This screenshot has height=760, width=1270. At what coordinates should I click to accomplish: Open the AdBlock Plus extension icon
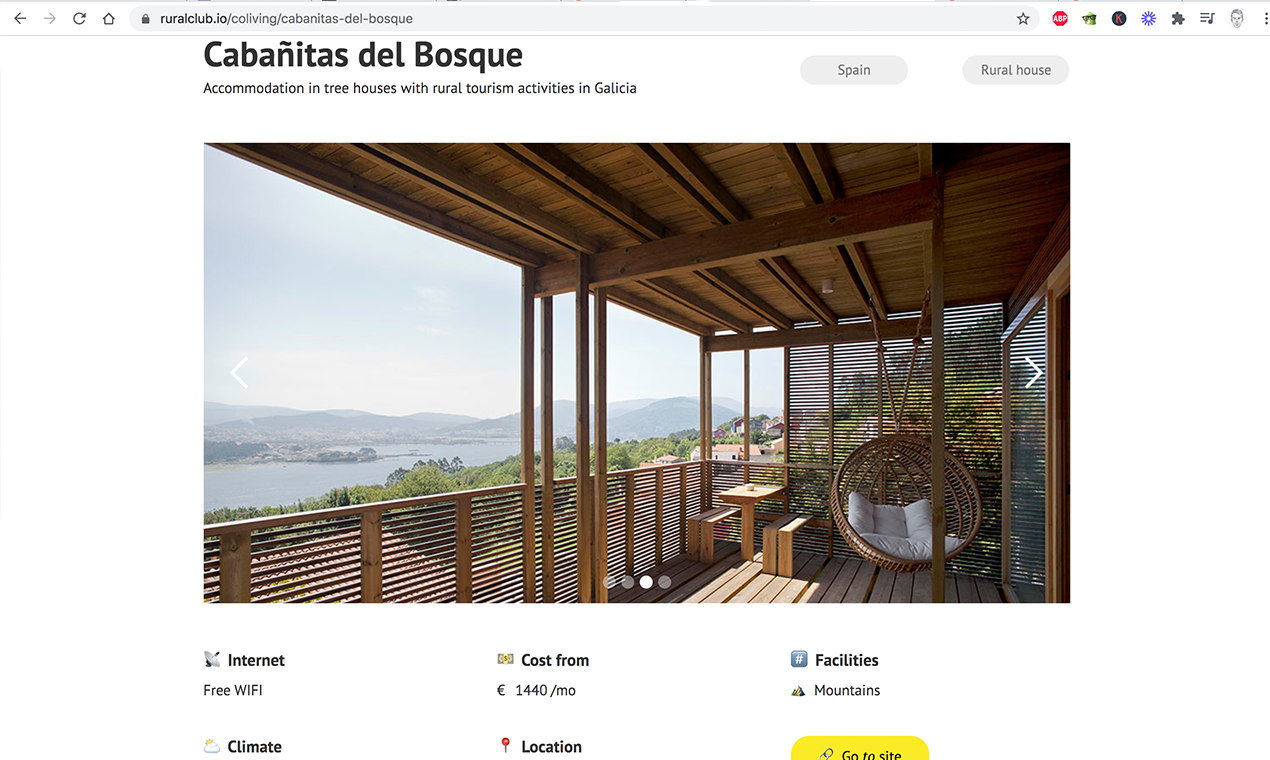1060,18
